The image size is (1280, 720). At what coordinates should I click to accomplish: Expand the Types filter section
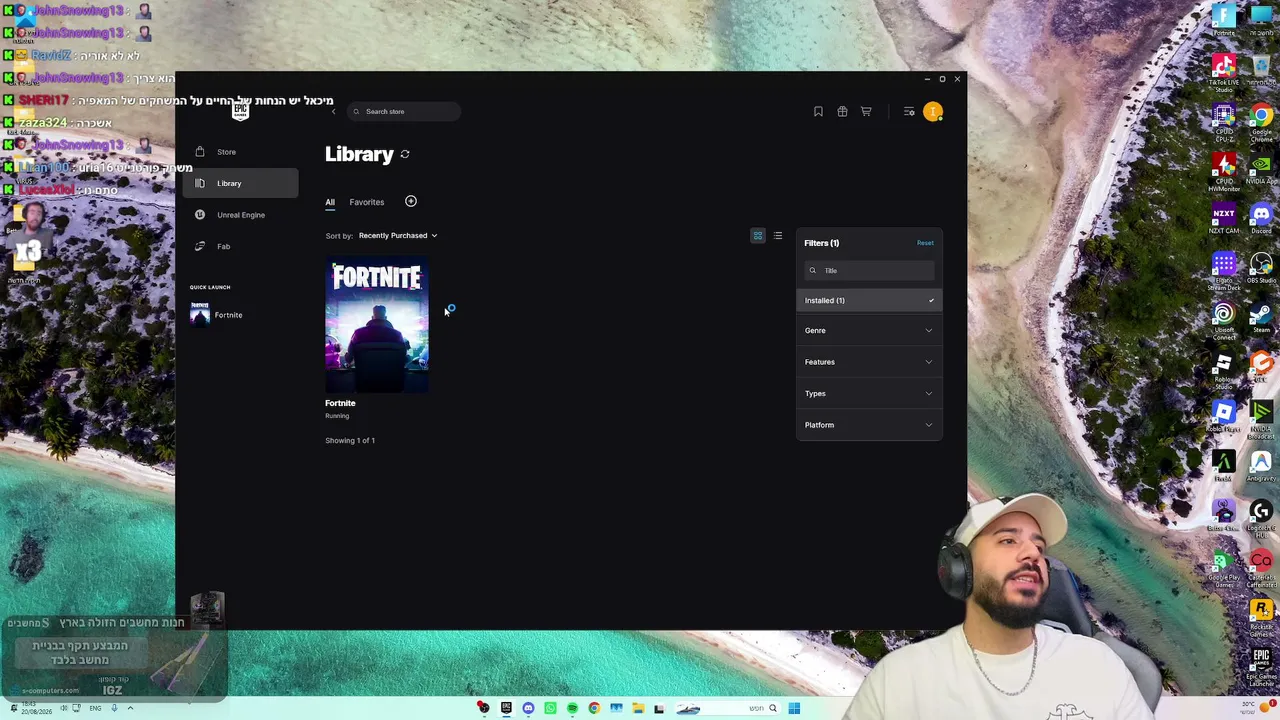point(869,393)
